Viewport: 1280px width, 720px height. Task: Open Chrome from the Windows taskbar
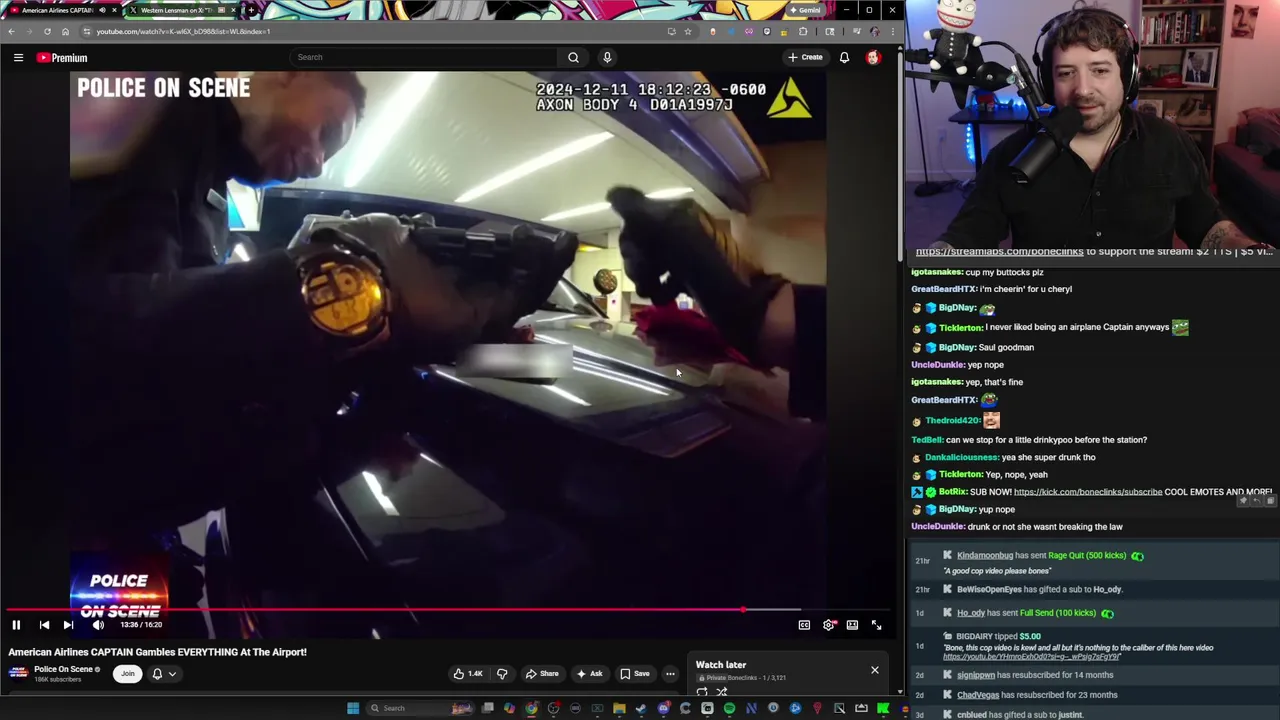pos(531,709)
